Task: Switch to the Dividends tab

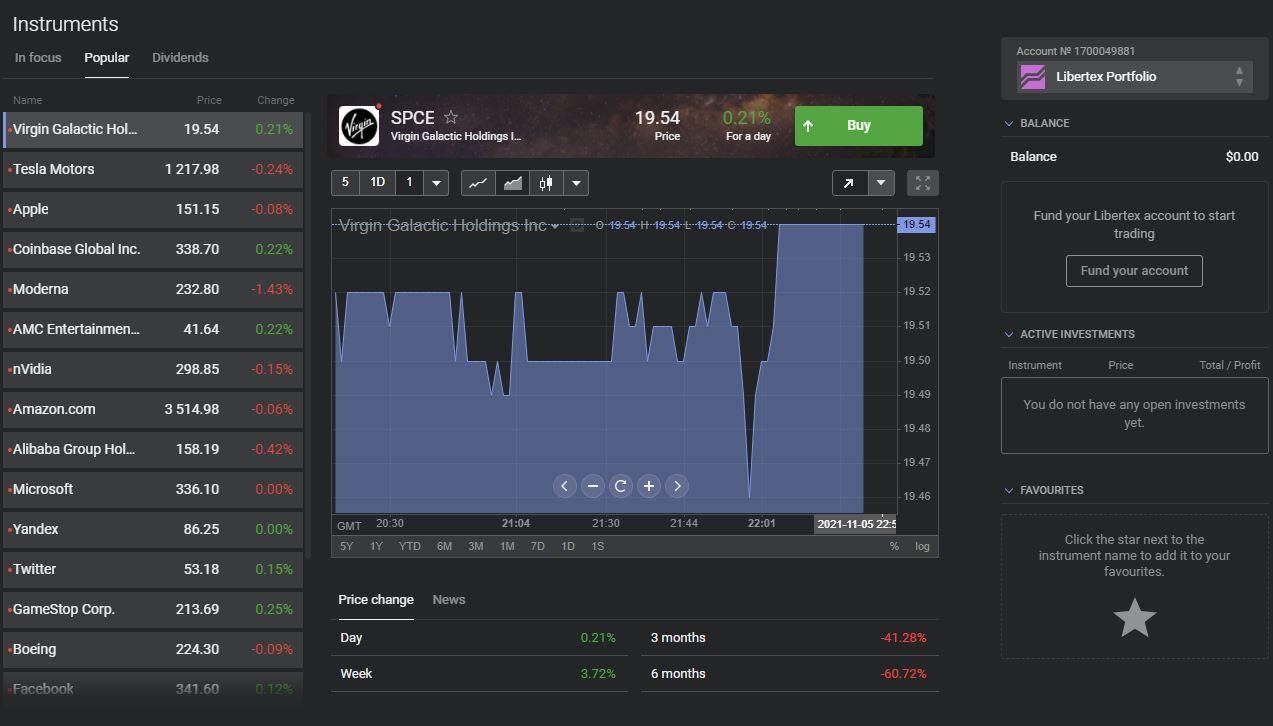Action: coord(180,58)
